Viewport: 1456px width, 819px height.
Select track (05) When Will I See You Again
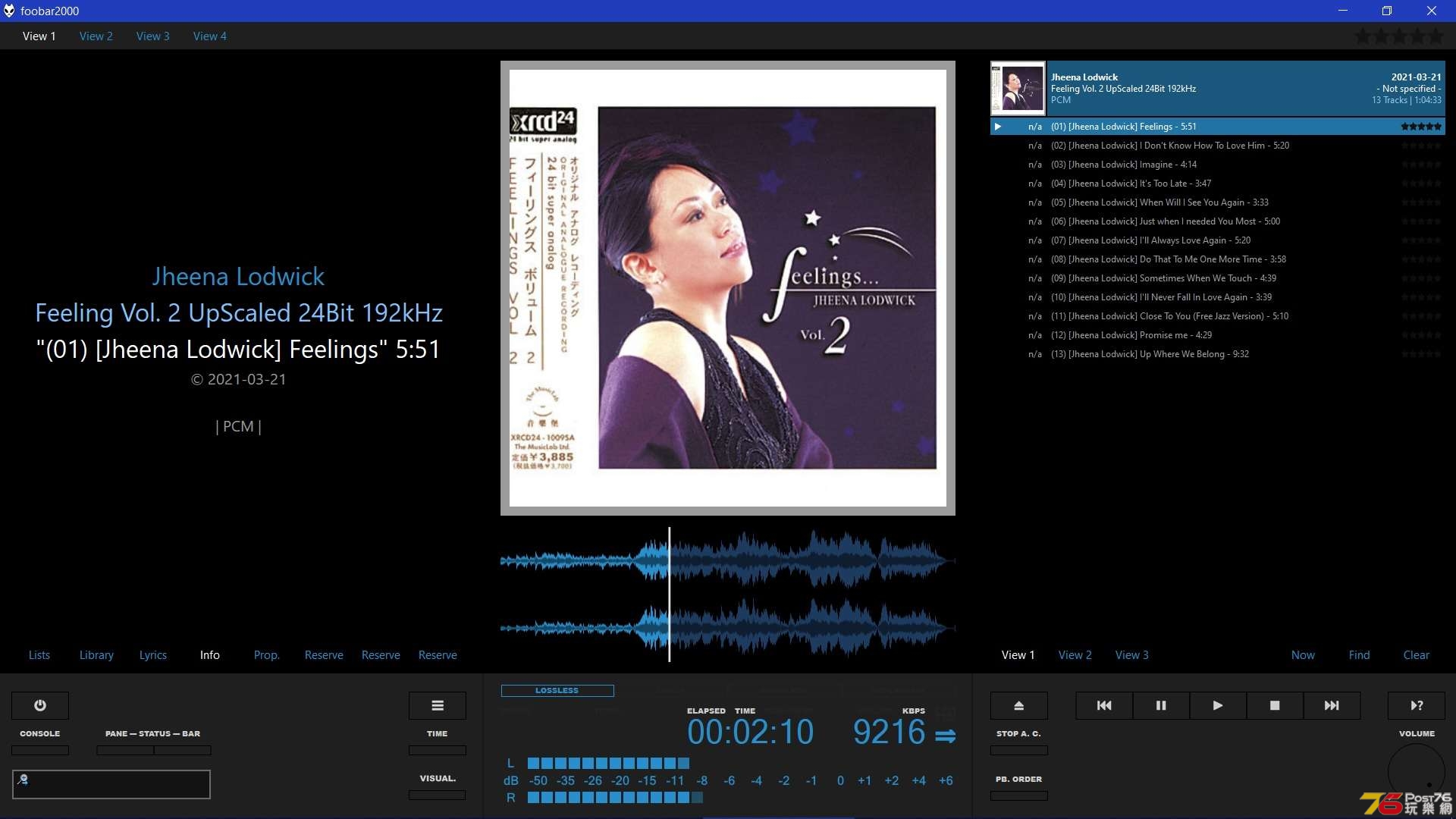[1218, 202]
